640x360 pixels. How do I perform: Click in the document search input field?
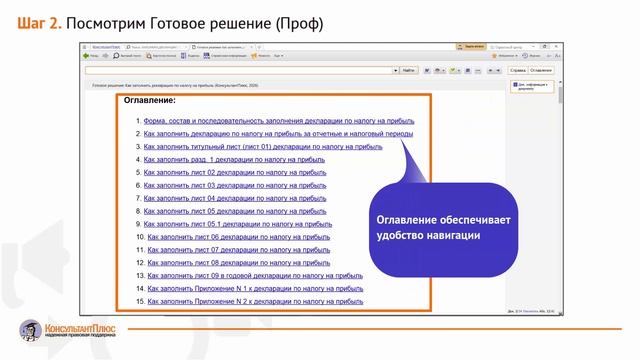tap(239, 70)
